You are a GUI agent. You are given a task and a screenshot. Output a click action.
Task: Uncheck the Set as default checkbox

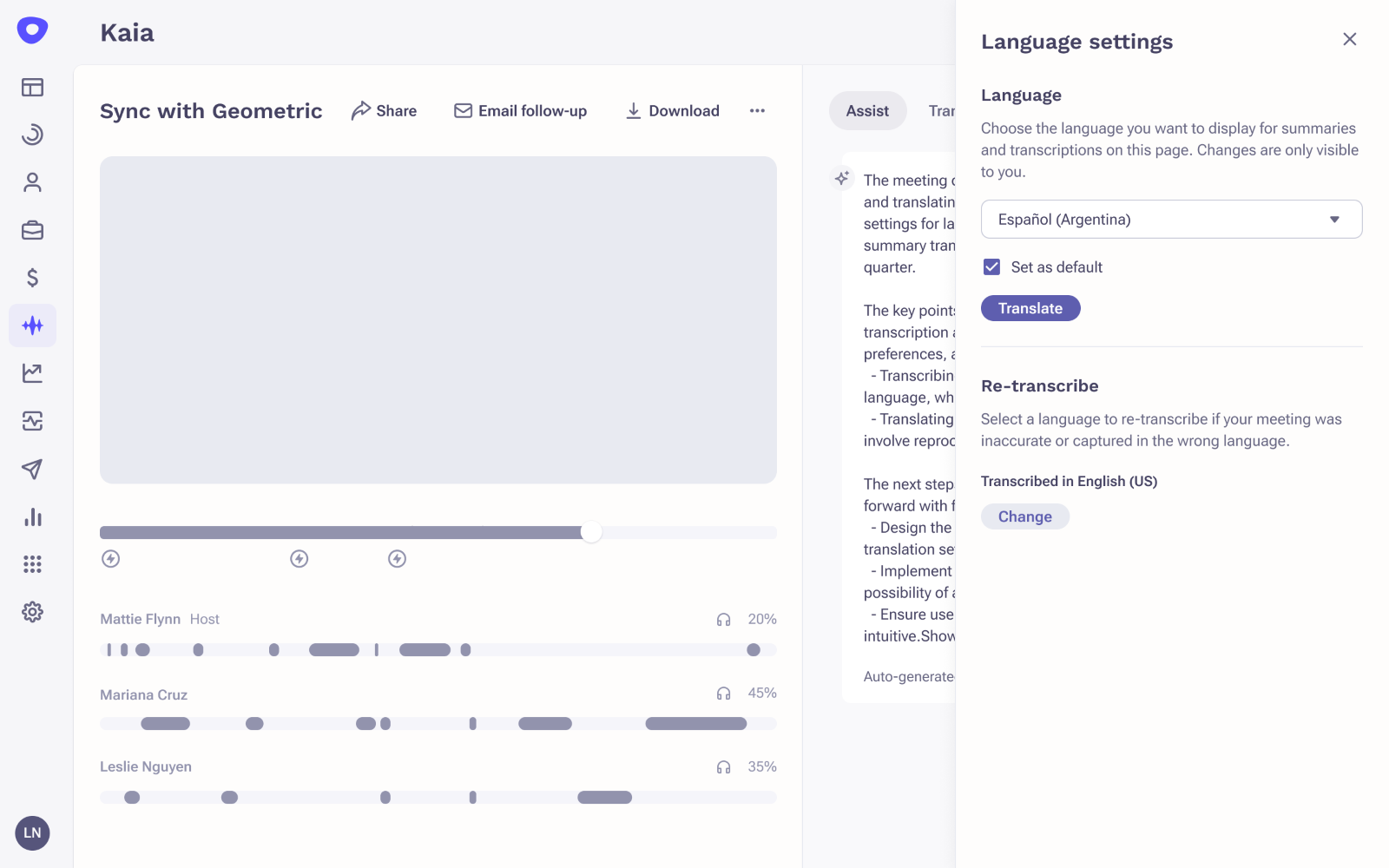pos(991,267)
